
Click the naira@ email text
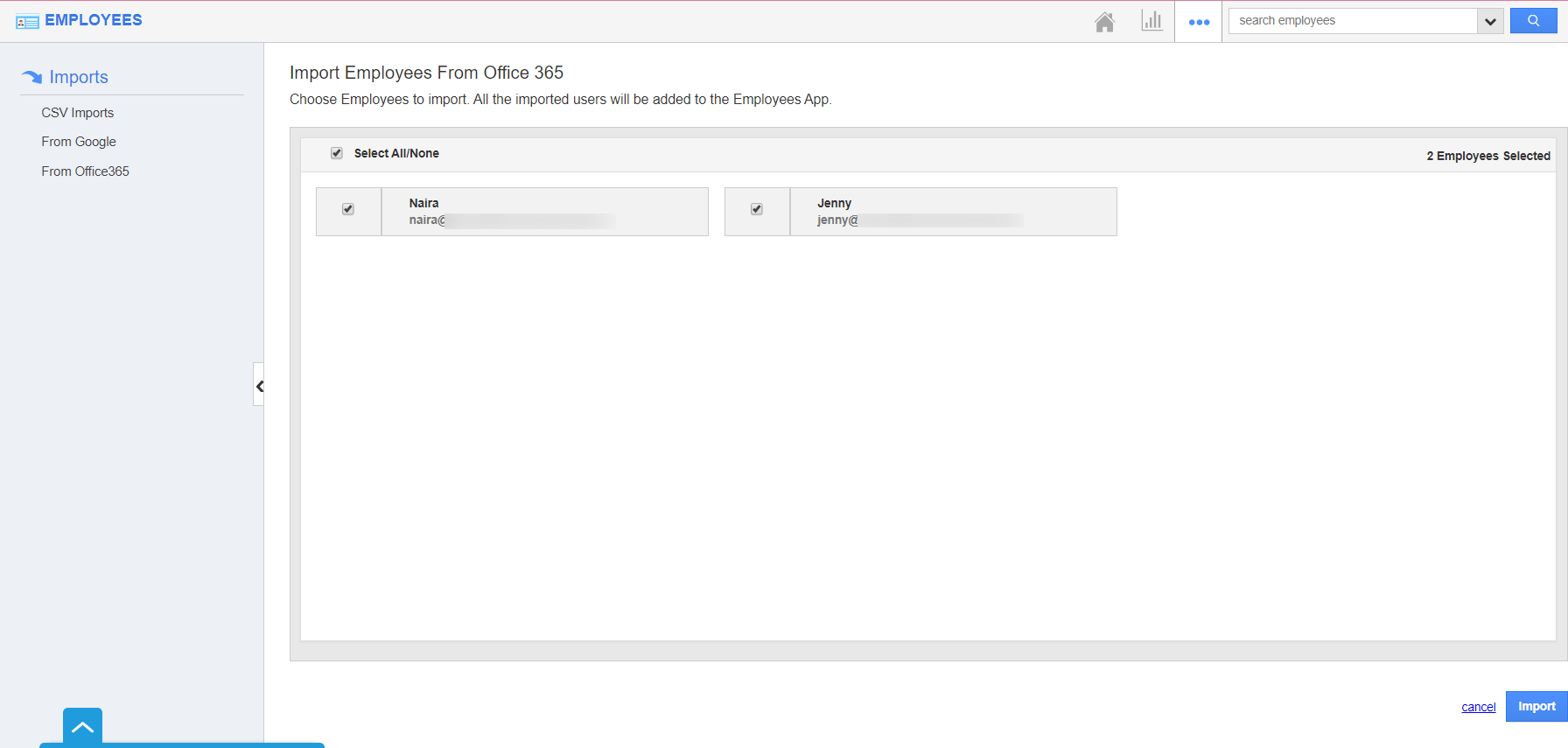(x=428, y=220)
